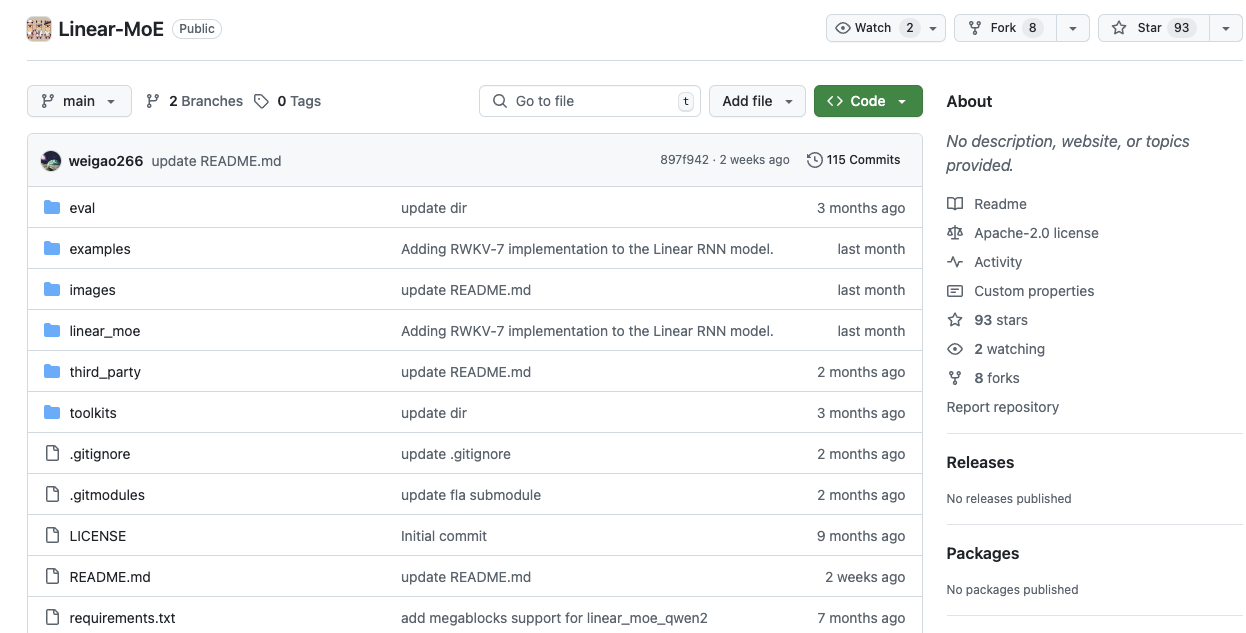Click the branch icon beside 2 Branches
The width and height of the screenshot is (1246, 633).
tap(153, 101)
